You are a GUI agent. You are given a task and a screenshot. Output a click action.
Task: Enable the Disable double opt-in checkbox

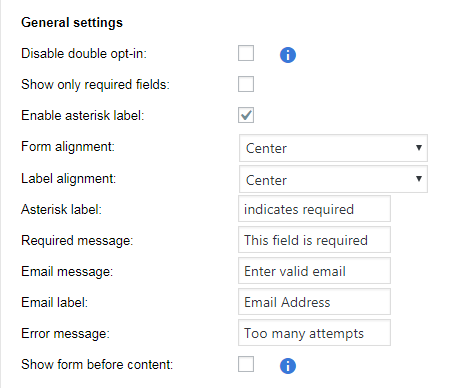tap(246, 53)
